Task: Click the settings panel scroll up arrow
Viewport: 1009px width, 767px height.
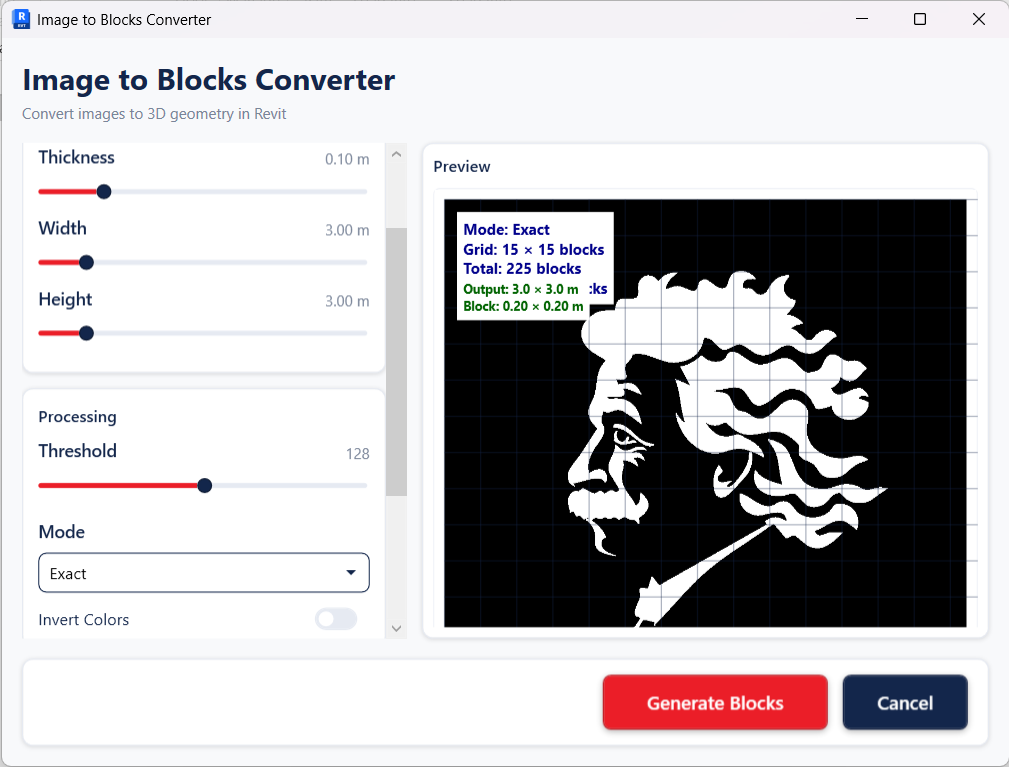Action: [x=396, y=154]
